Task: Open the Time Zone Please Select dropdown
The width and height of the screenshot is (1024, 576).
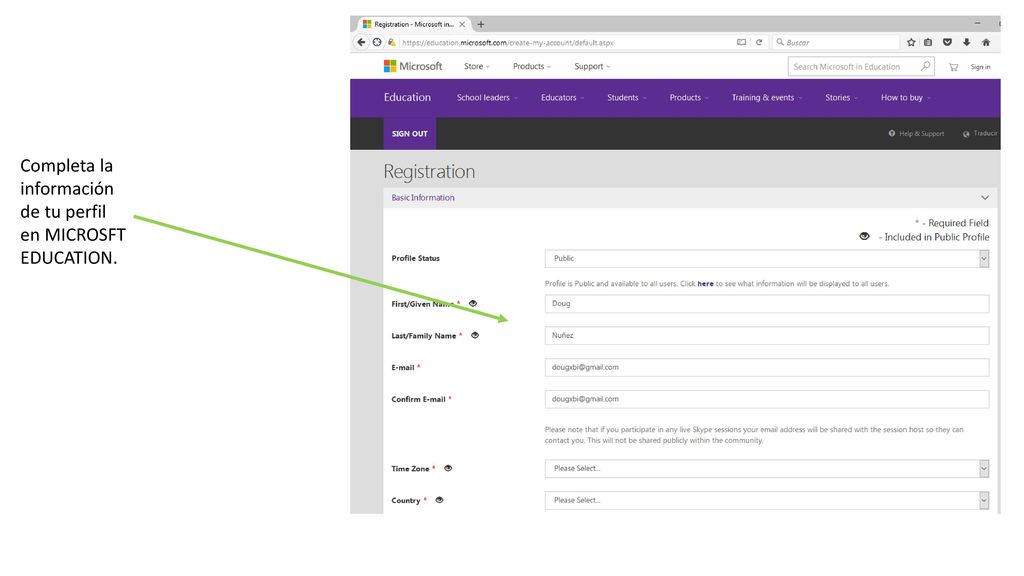Action: (x=767, y=468)
